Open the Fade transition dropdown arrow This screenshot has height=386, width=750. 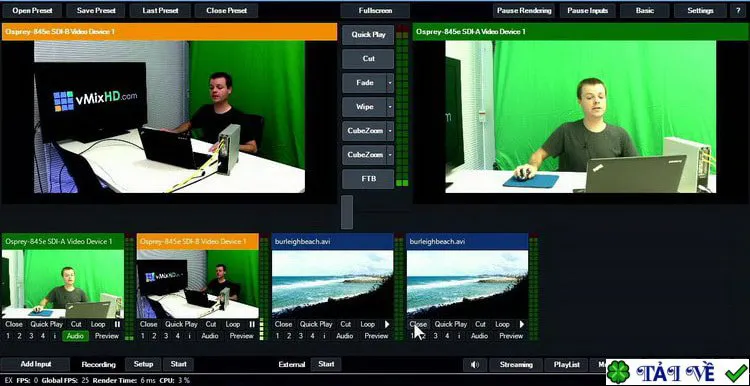pyautogui.click(x=390, y=83)
